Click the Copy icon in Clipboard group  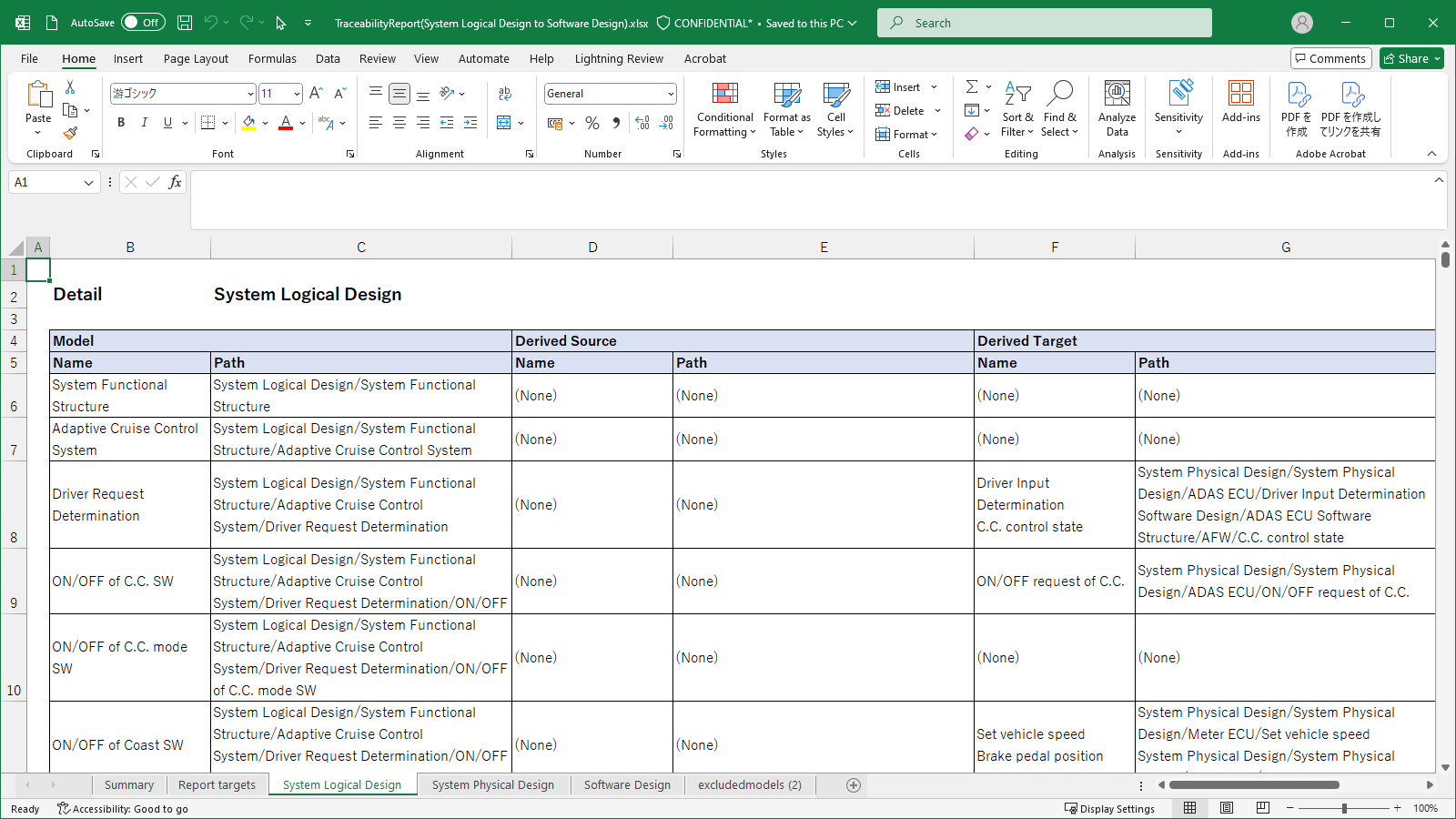[x=70, y=110]
